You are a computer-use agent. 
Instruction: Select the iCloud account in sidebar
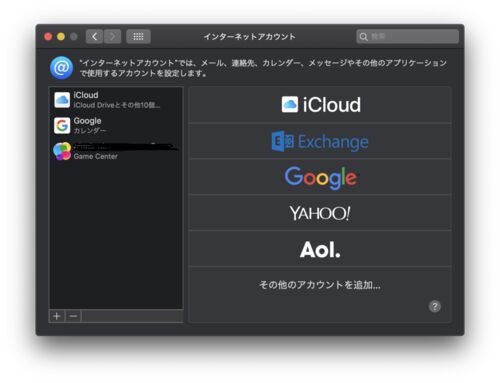tap(116, 100)
